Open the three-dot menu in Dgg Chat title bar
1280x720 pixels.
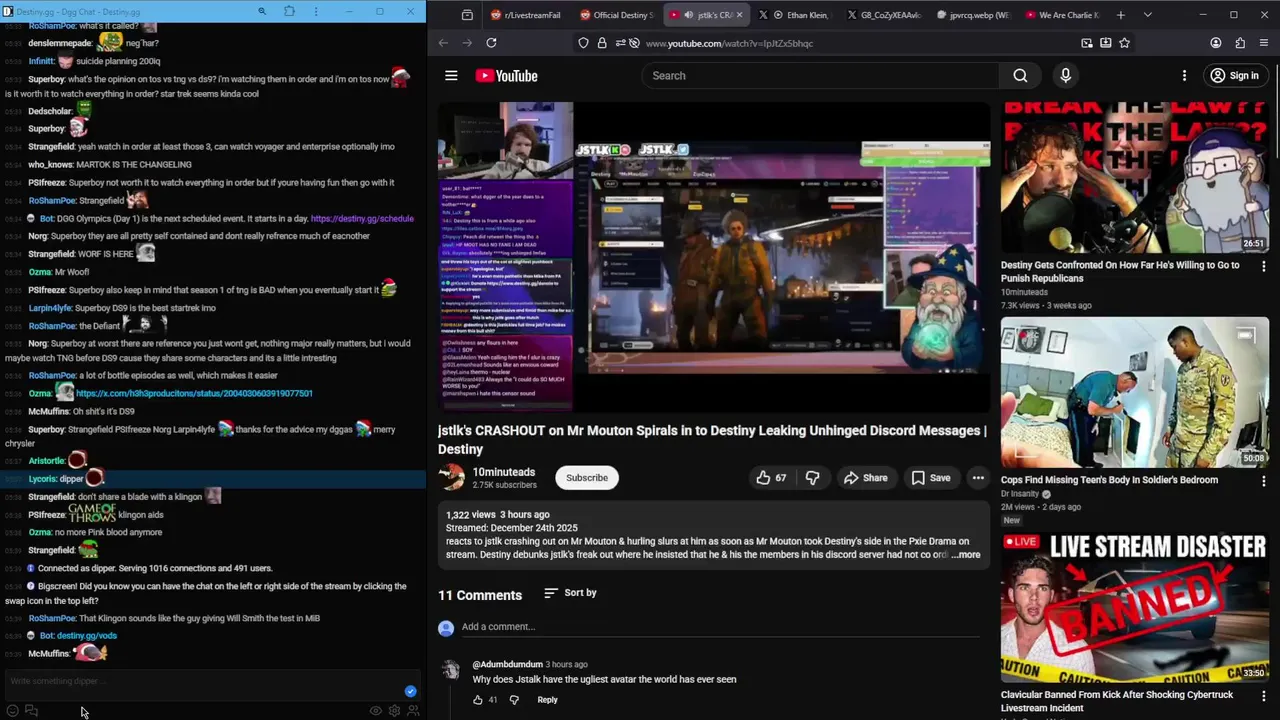pyautogui.click(x=318, y=11)
